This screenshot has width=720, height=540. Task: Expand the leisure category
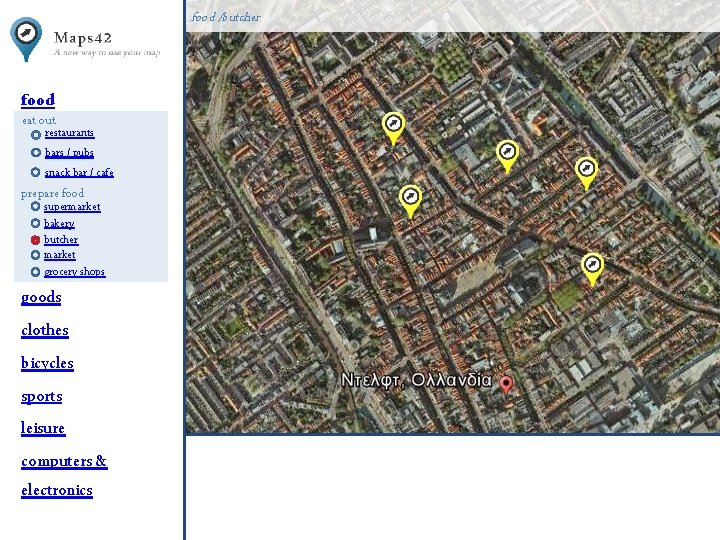point(43,428)
